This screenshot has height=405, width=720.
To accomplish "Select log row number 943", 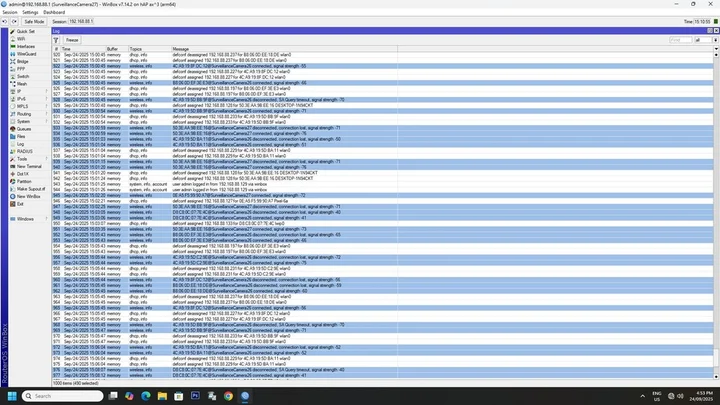I will pyautogui.click(x=382, y=184).
